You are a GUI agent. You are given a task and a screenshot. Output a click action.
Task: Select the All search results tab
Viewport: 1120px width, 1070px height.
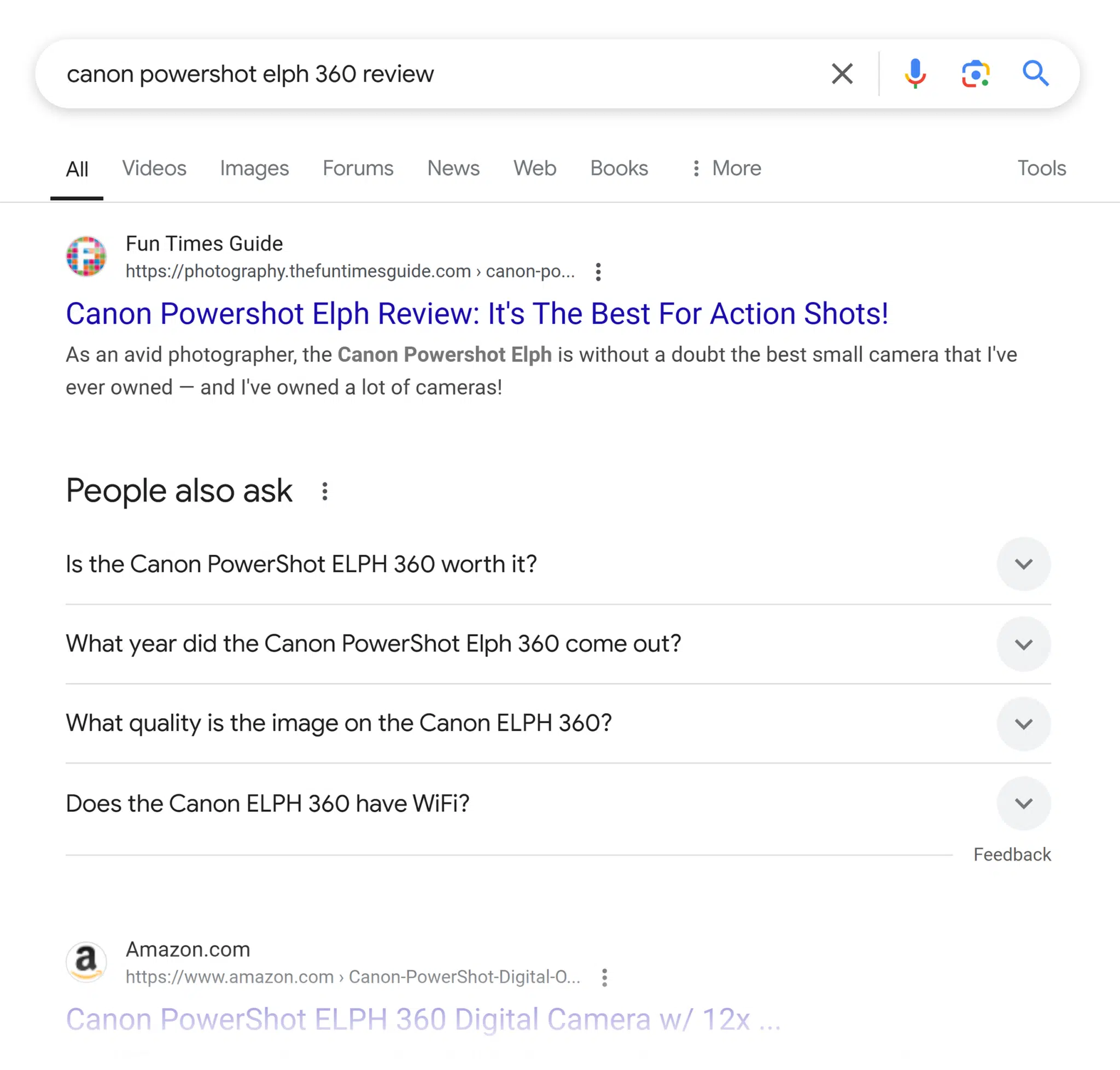(78, 167)
